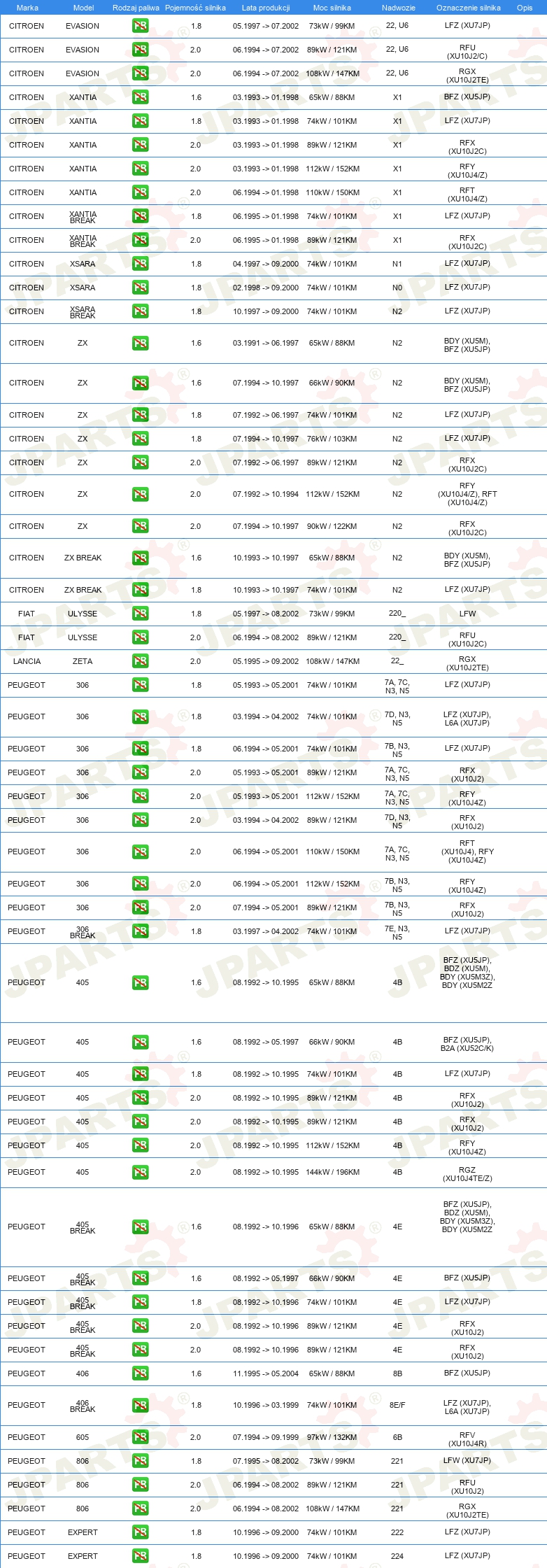The width and height of the screenshot is (547, 1568).
Task: Click the LFW (XU7JP) engine code cell
Action: pos(467,1461)
